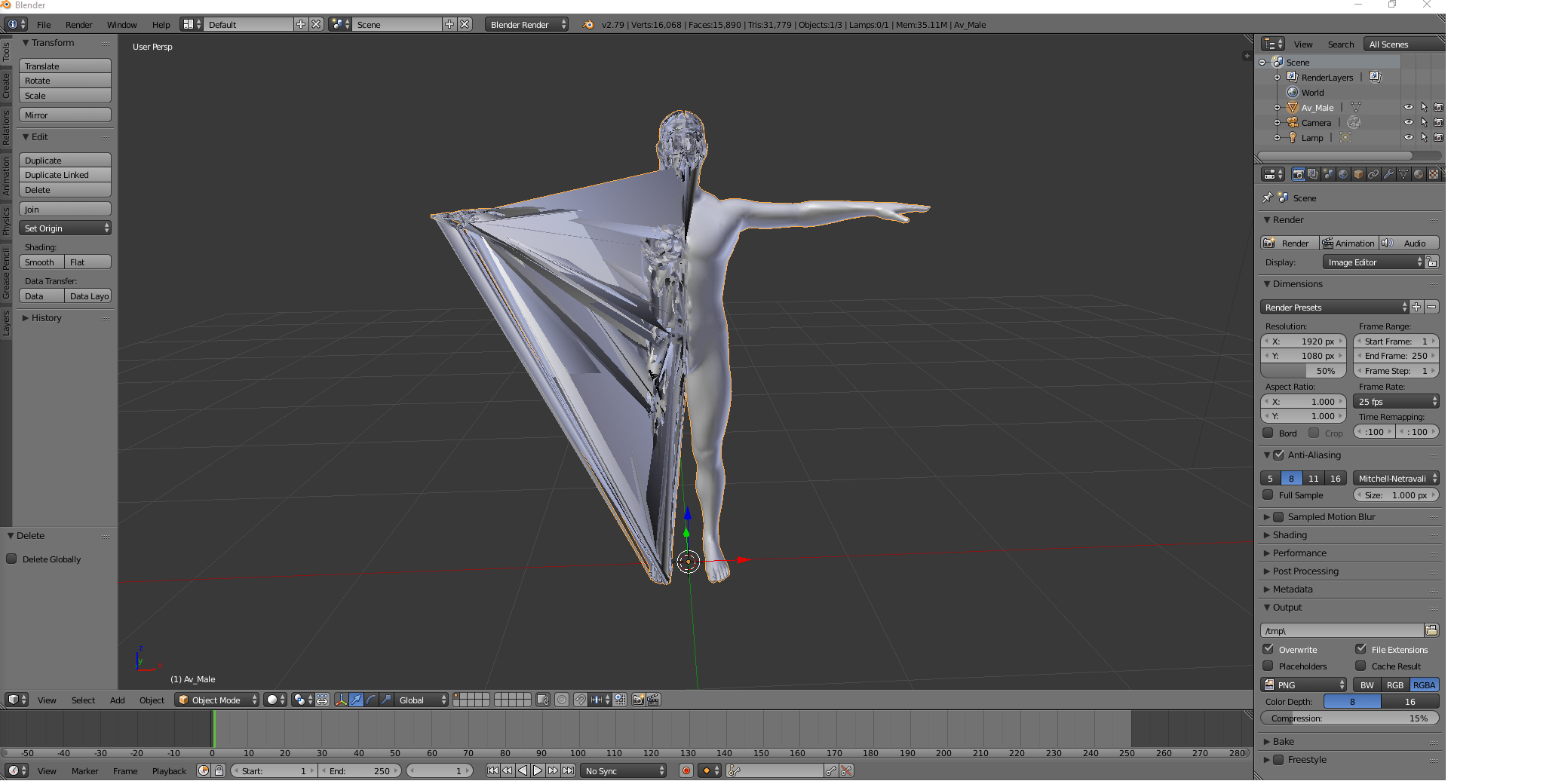The image size is (1543, 784).
Task: Open the top-bar Render menu
Action: 78,24
